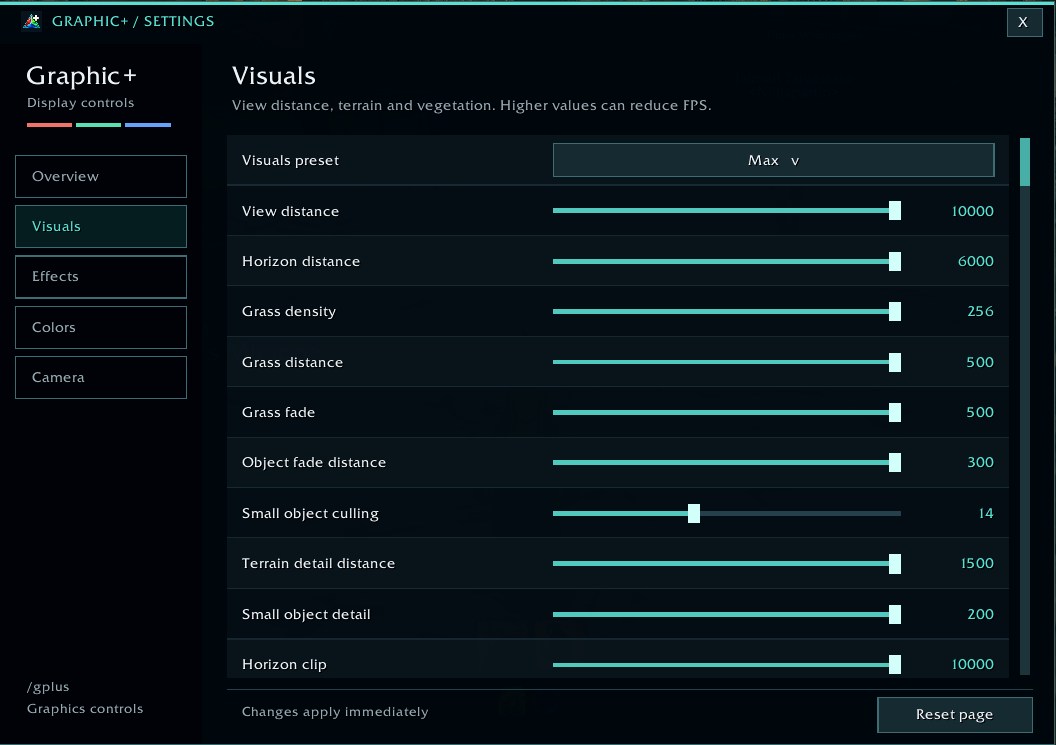This screenshot has height=745, width=1056.
Task: Click the Display controls subtitle
Action: pyautogui.click(x=80, y=103)
